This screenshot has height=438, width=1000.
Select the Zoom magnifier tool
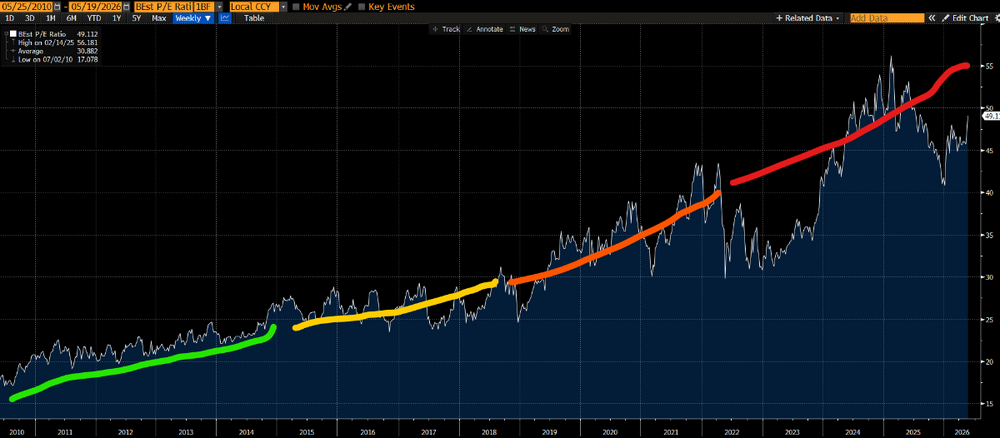(555, 29)
